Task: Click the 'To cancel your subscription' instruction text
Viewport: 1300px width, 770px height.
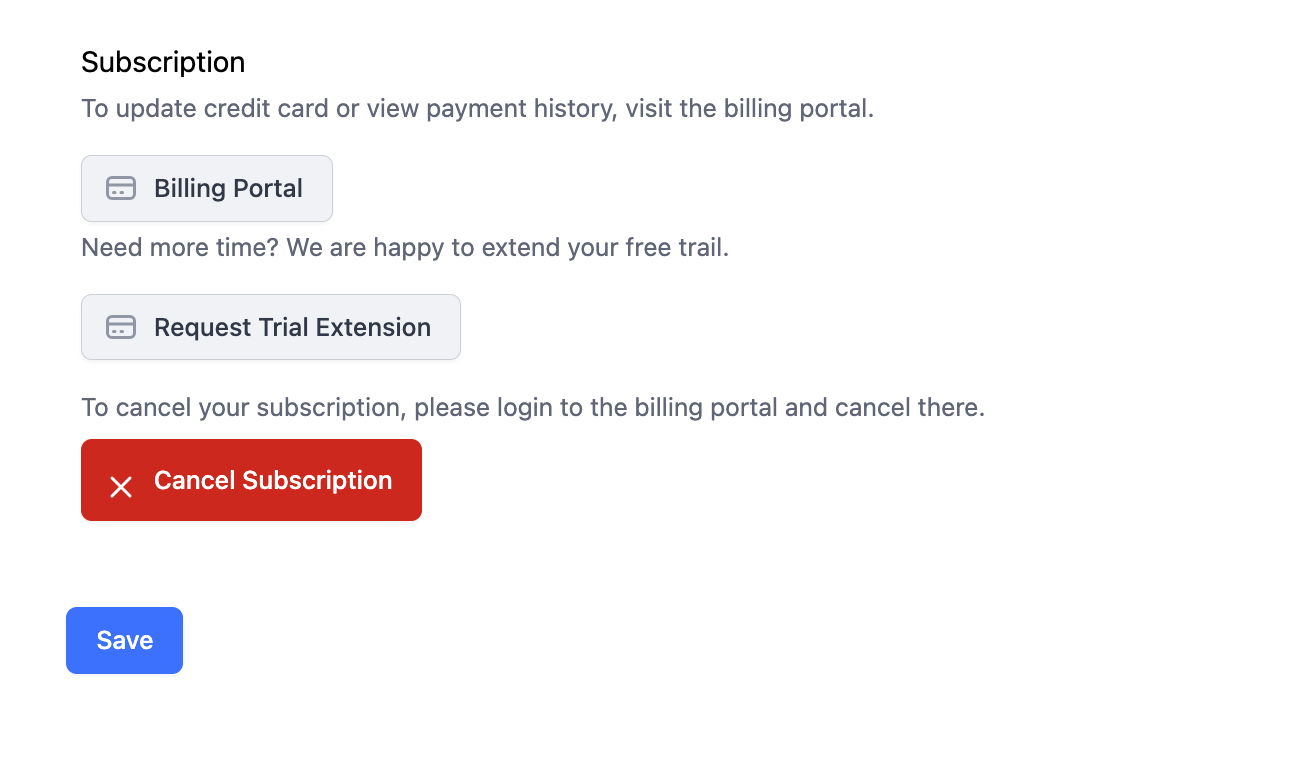Action: click(533, 408)
